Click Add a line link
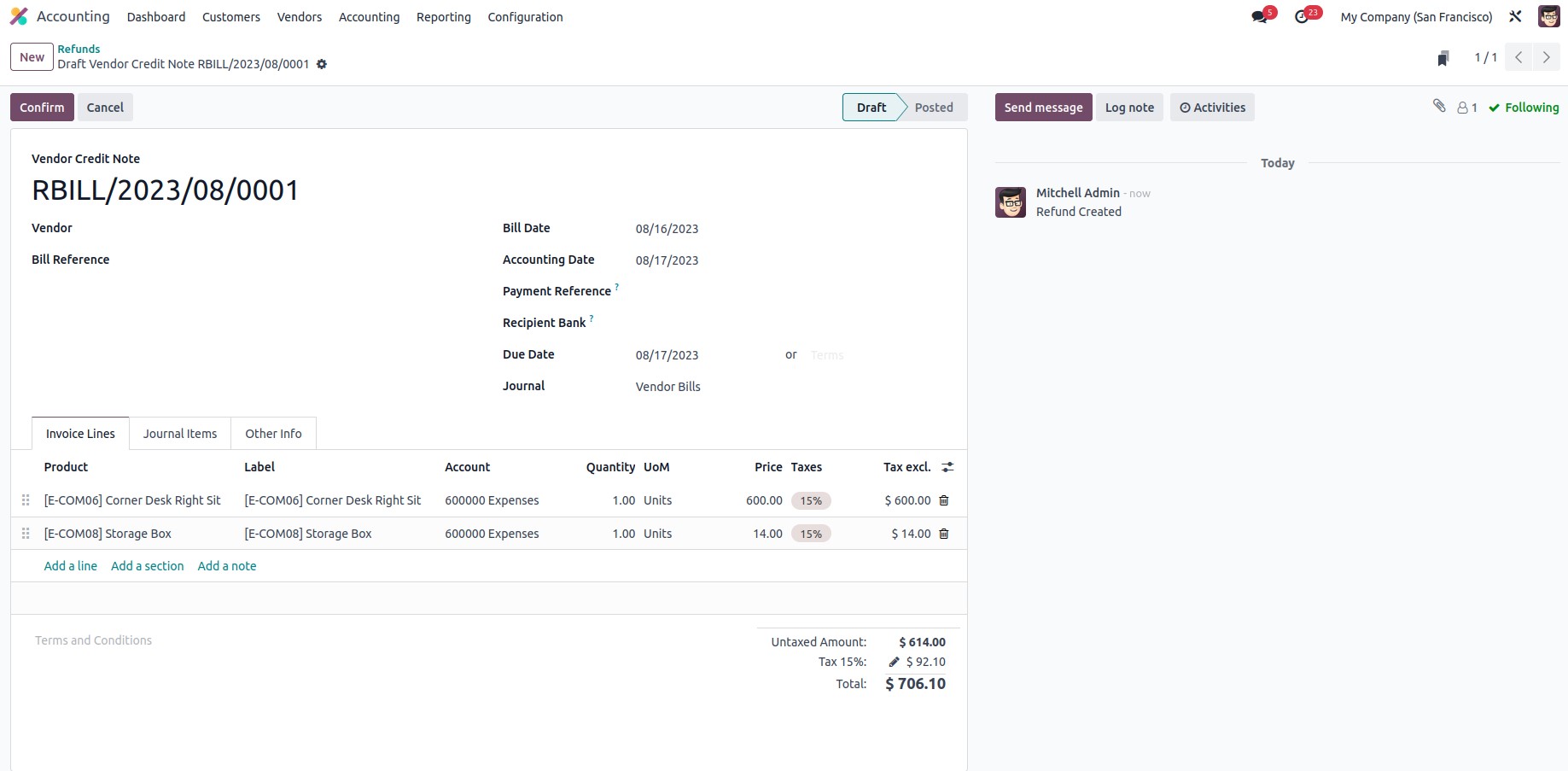 point(70,566)
